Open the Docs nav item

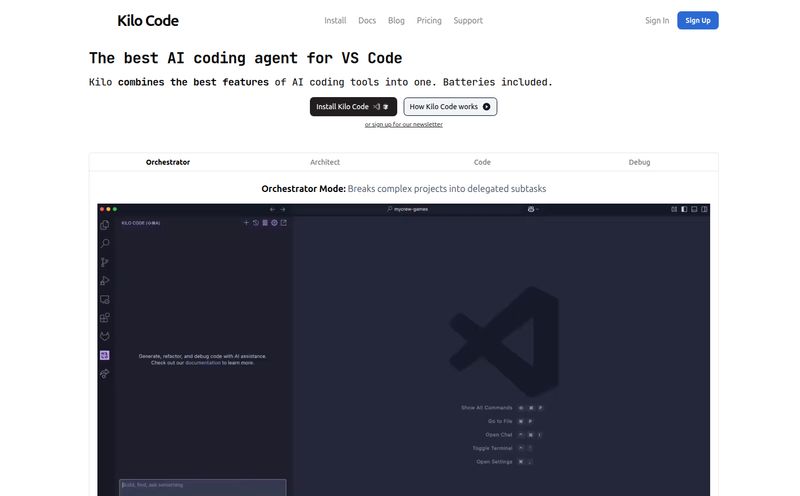[367, 20]
